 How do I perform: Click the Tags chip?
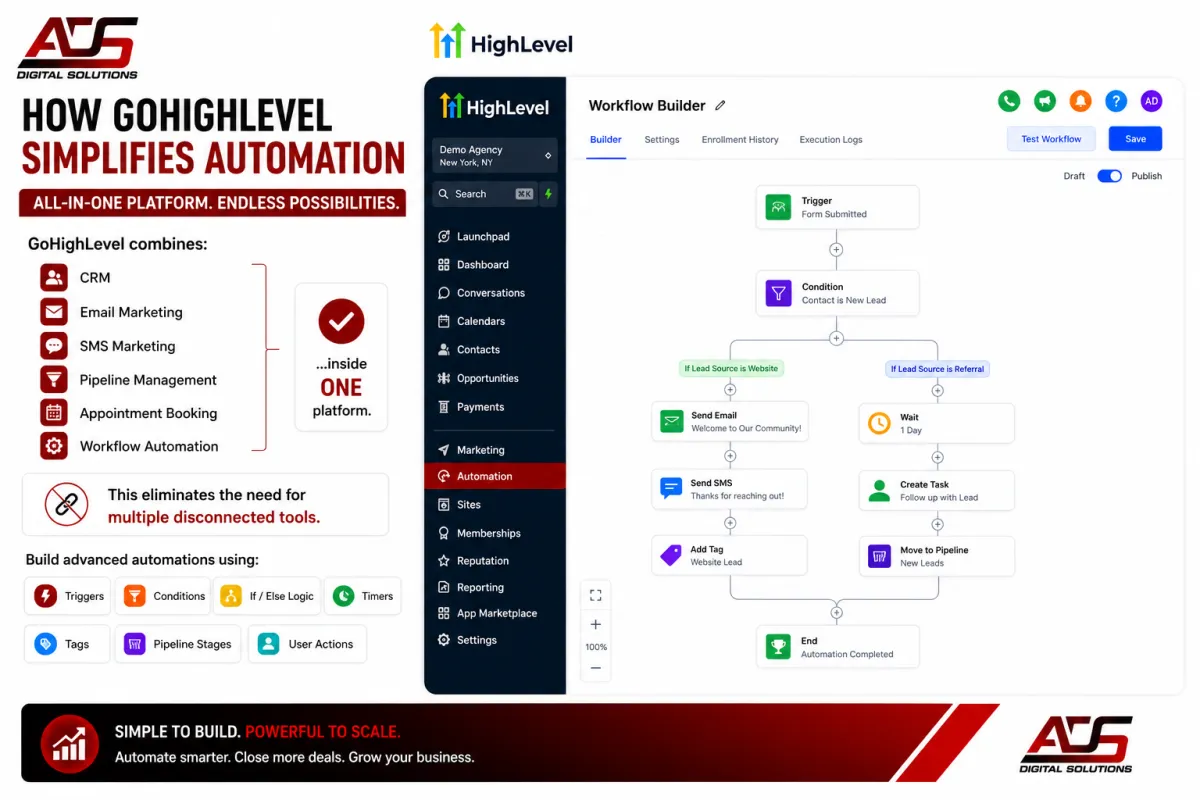click(x=66, y=644)
